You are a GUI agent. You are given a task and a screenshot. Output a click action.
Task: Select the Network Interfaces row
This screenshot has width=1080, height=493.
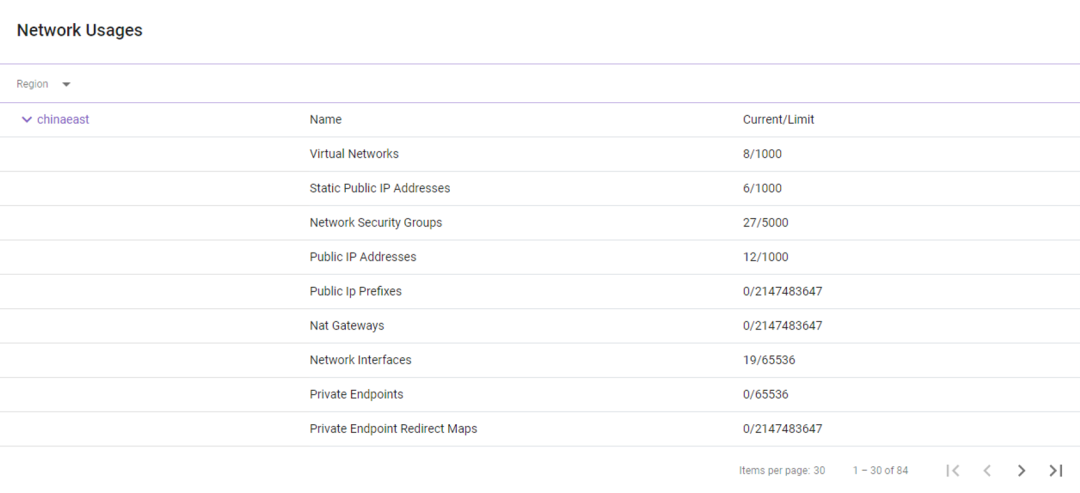click(361, 360)
